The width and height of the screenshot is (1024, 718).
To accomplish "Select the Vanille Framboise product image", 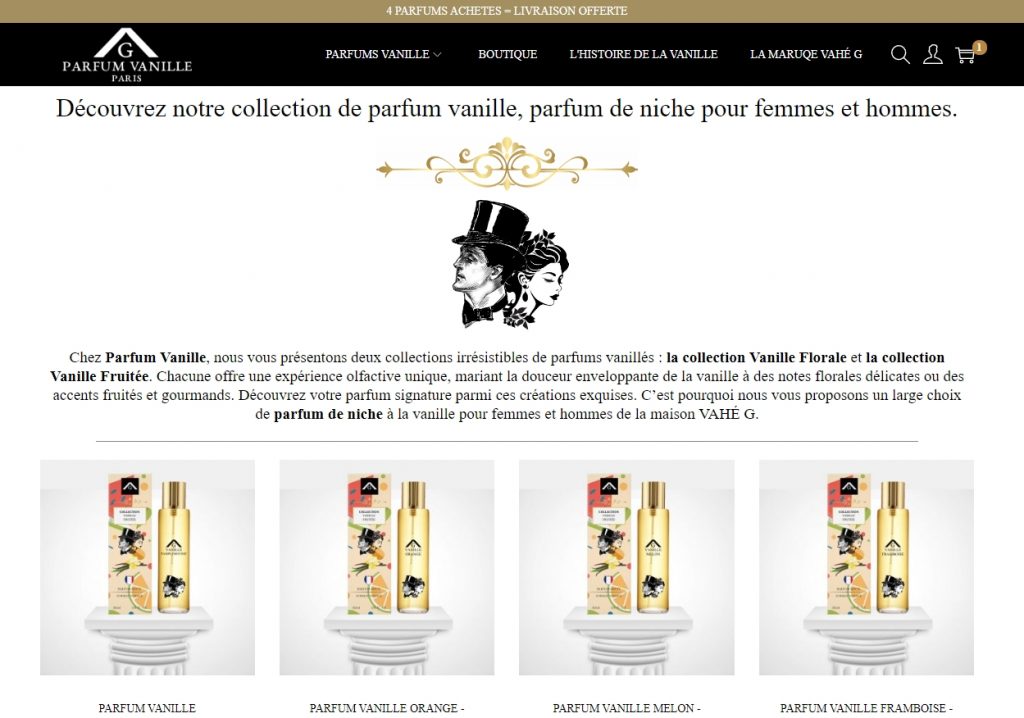I will [x=866, y=568].
